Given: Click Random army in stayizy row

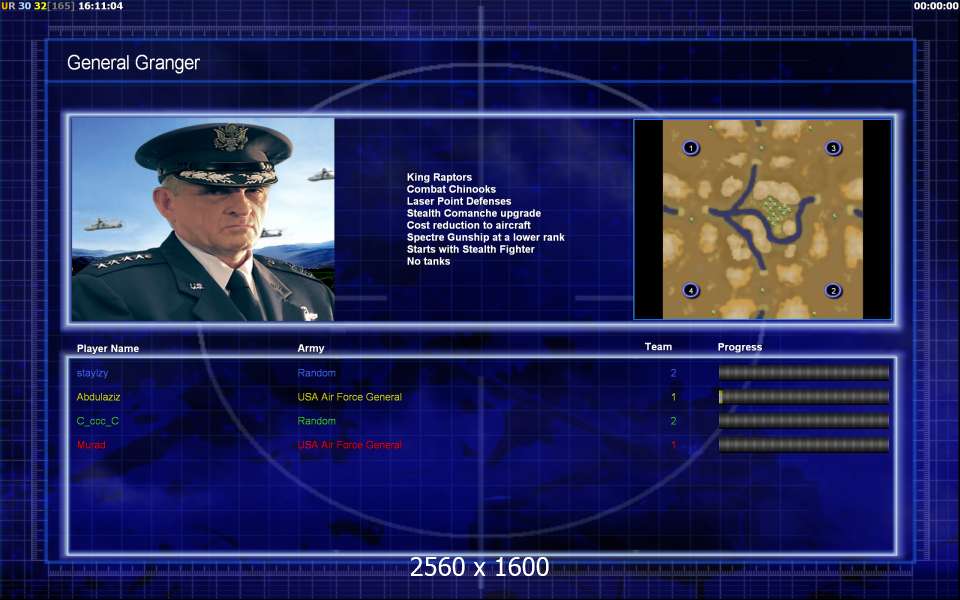Looking at the screenshot, I should click(x=317, y=373).
